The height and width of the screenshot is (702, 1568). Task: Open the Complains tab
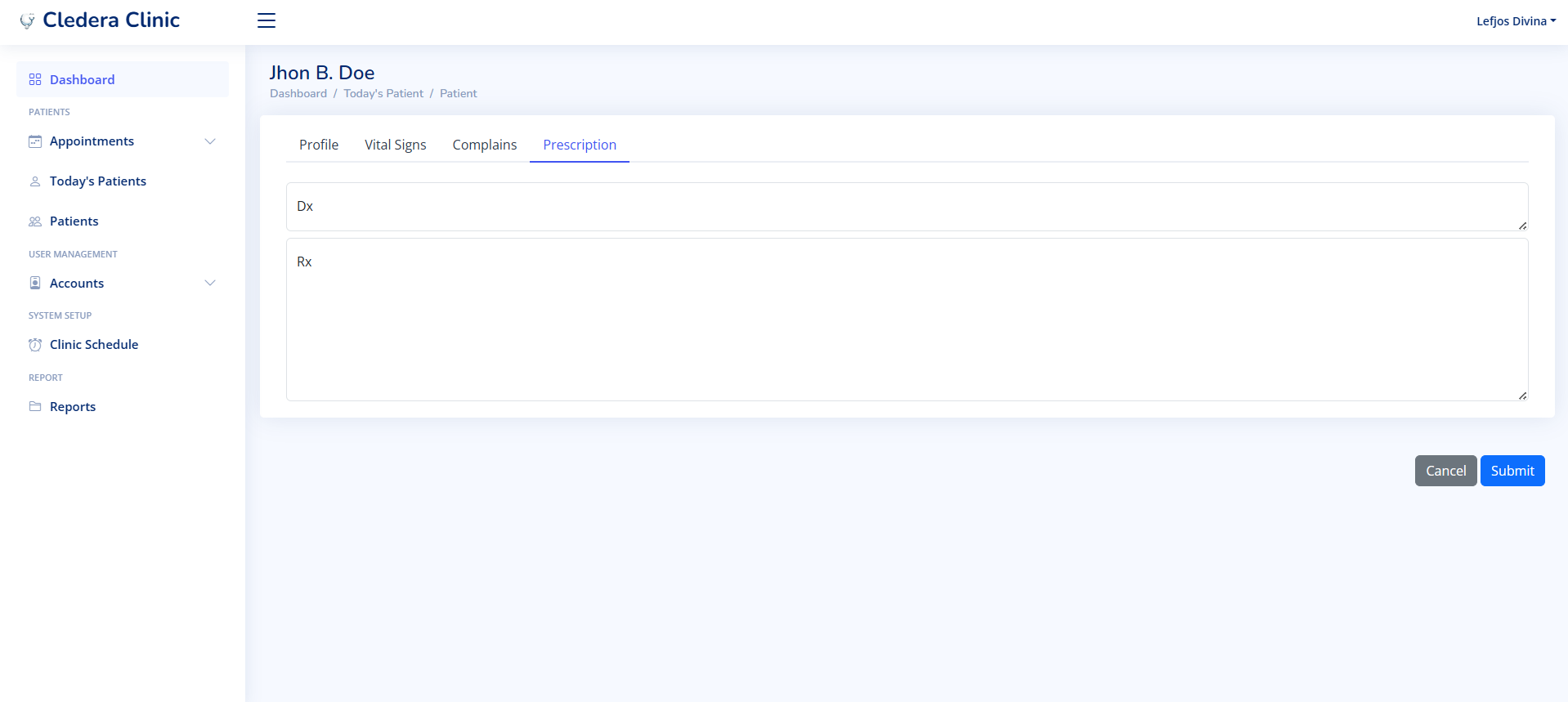[484, 145]
